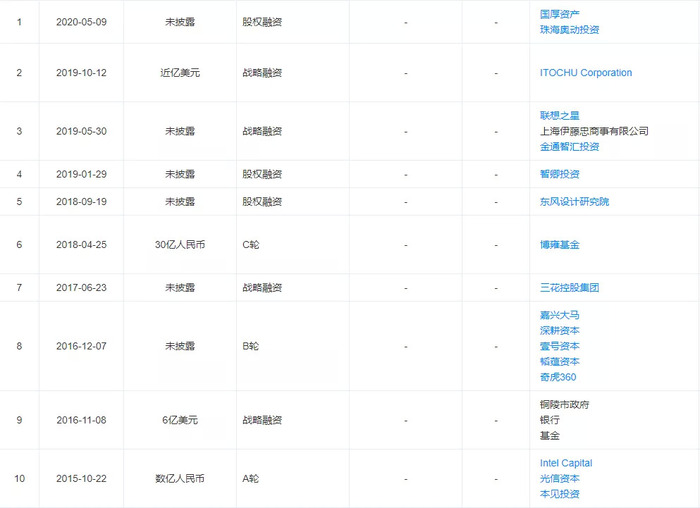Select the 6亿美元 amount cell

(x=180, y=420)
